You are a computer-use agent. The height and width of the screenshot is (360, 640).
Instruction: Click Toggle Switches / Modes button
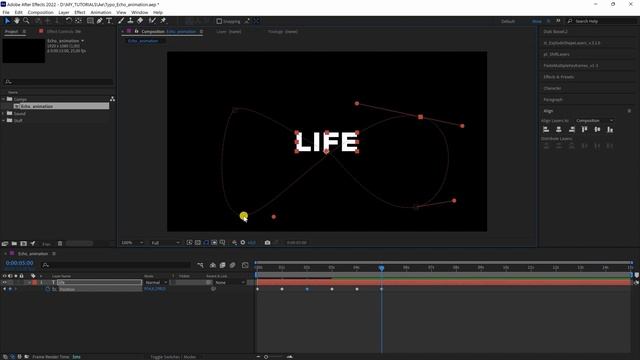[x=173, y=357]
